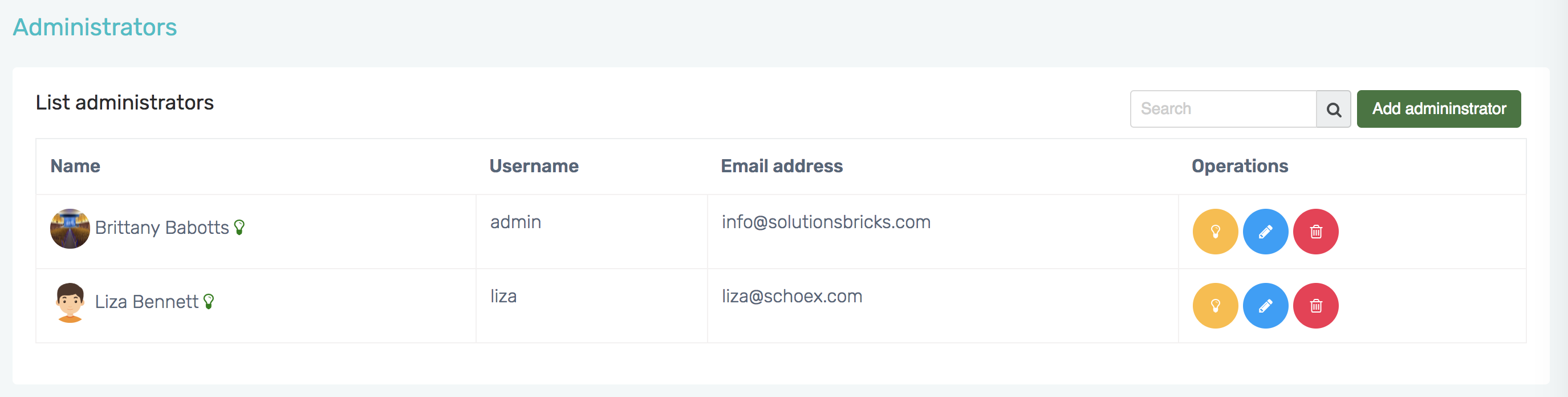The image size is (1568, 397).
Task: Select the info@solutionsbricks.com email cell
Action: 826,222
